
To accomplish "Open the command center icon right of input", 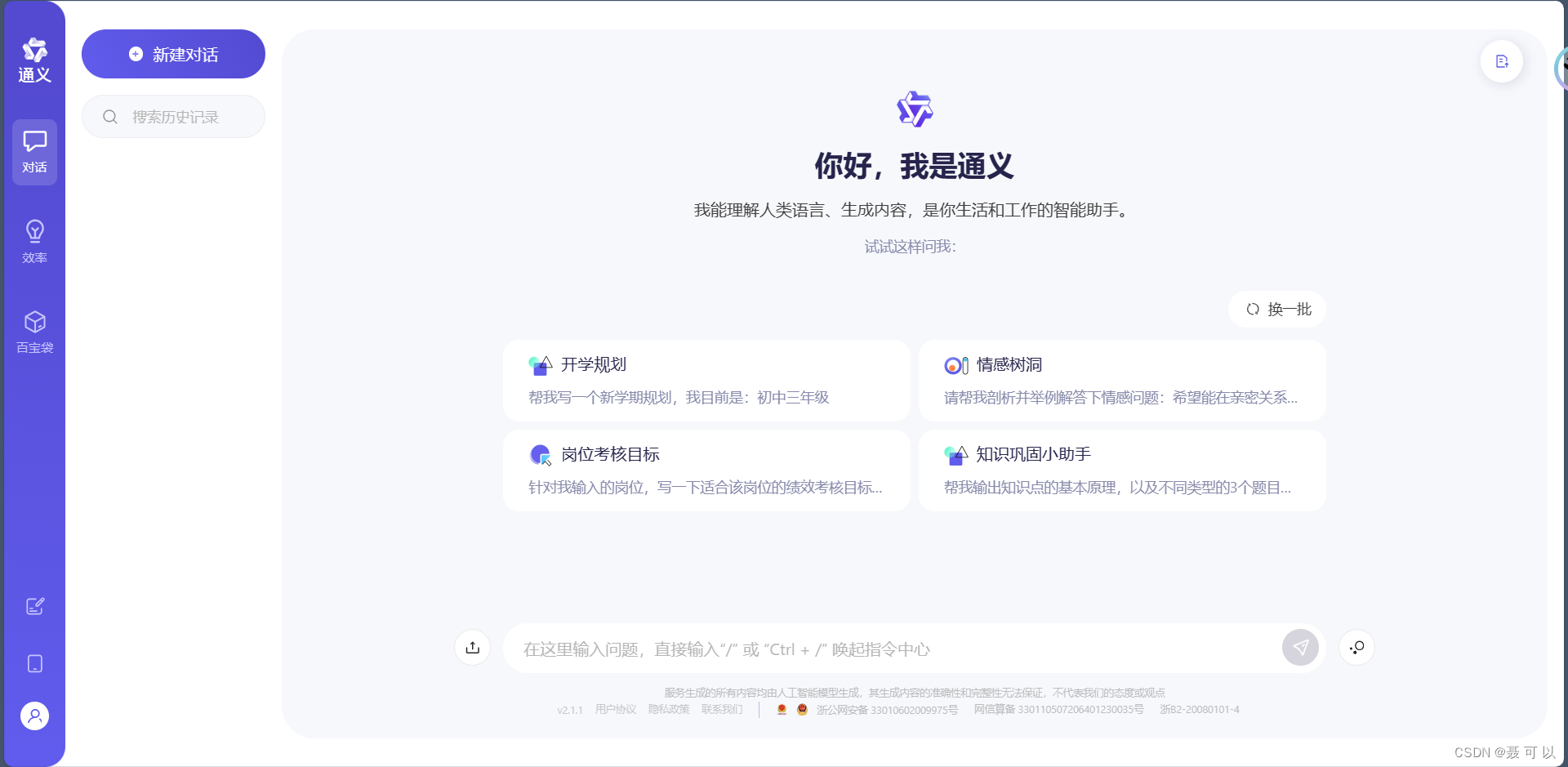I will [x=1356, y=648].
